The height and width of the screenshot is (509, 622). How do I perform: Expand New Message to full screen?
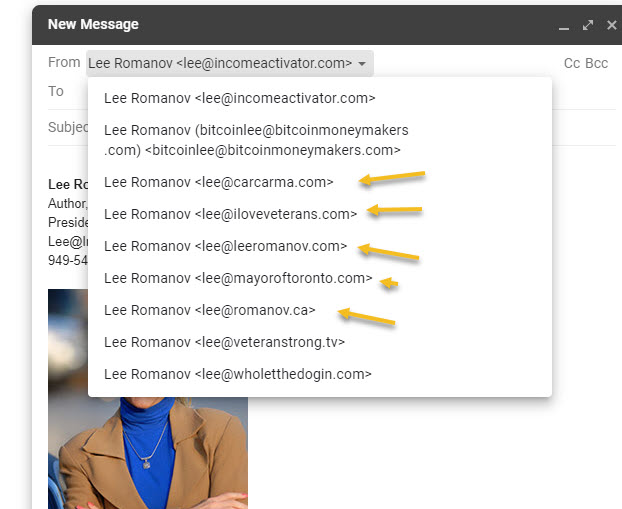click(587, 25)
